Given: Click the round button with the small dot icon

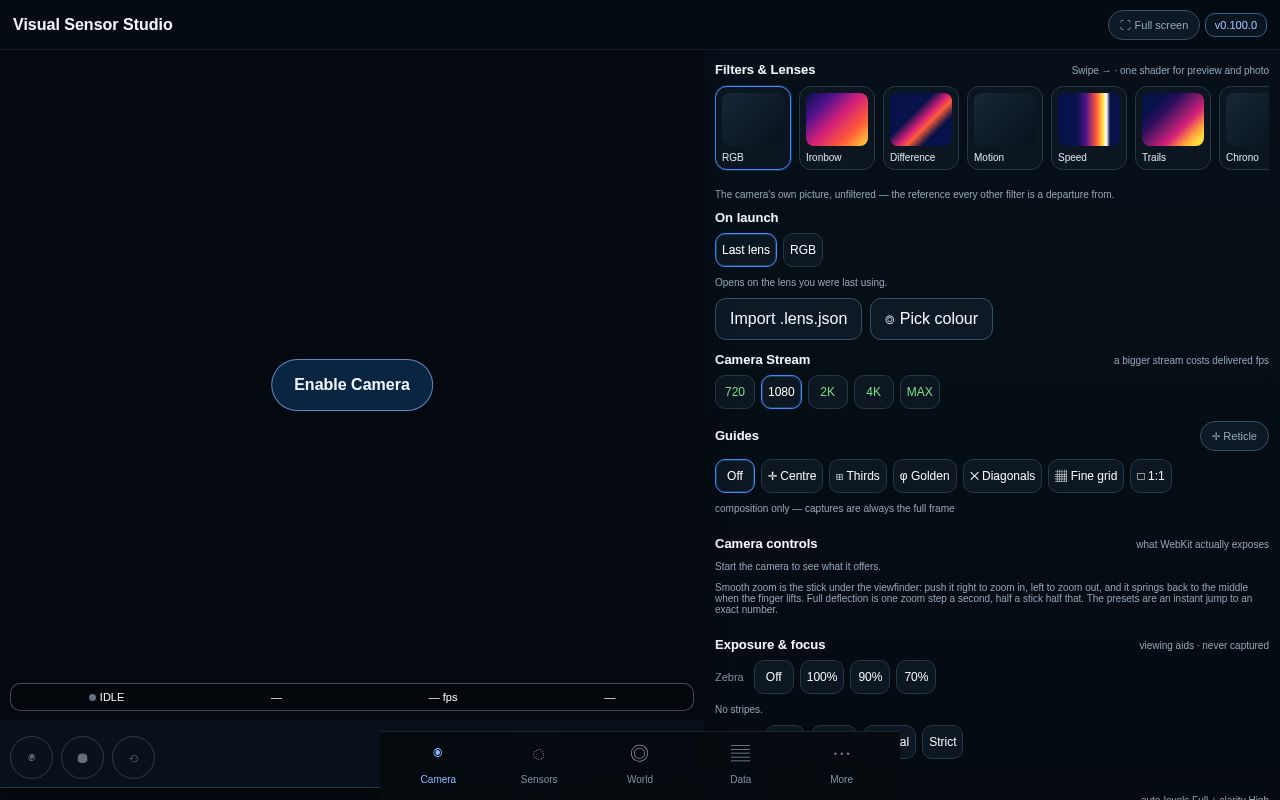Looking at the screenshot, I should (31, 758).
